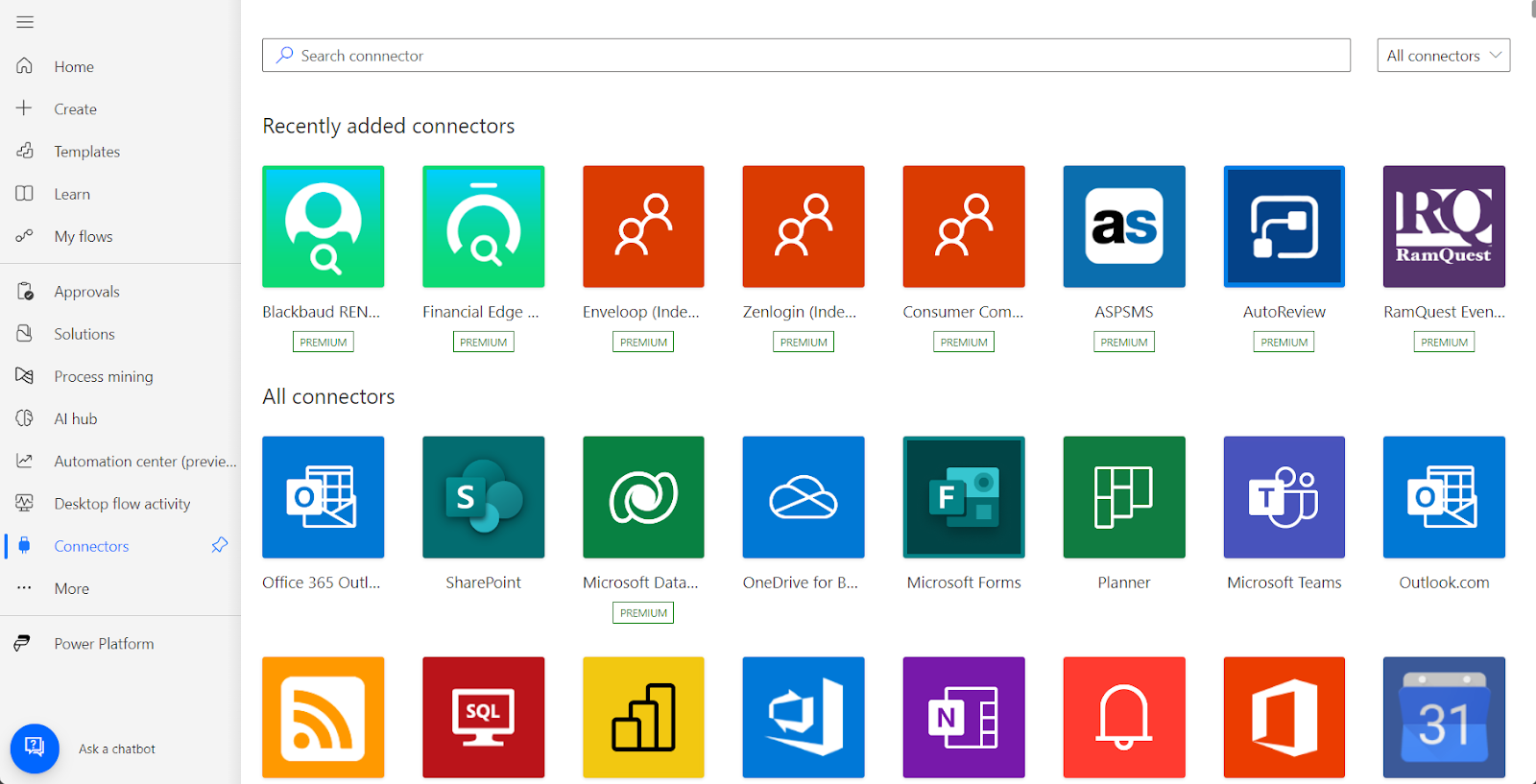
Task: Select the Notifications bell connector icon
Action: pos(1124,718)
